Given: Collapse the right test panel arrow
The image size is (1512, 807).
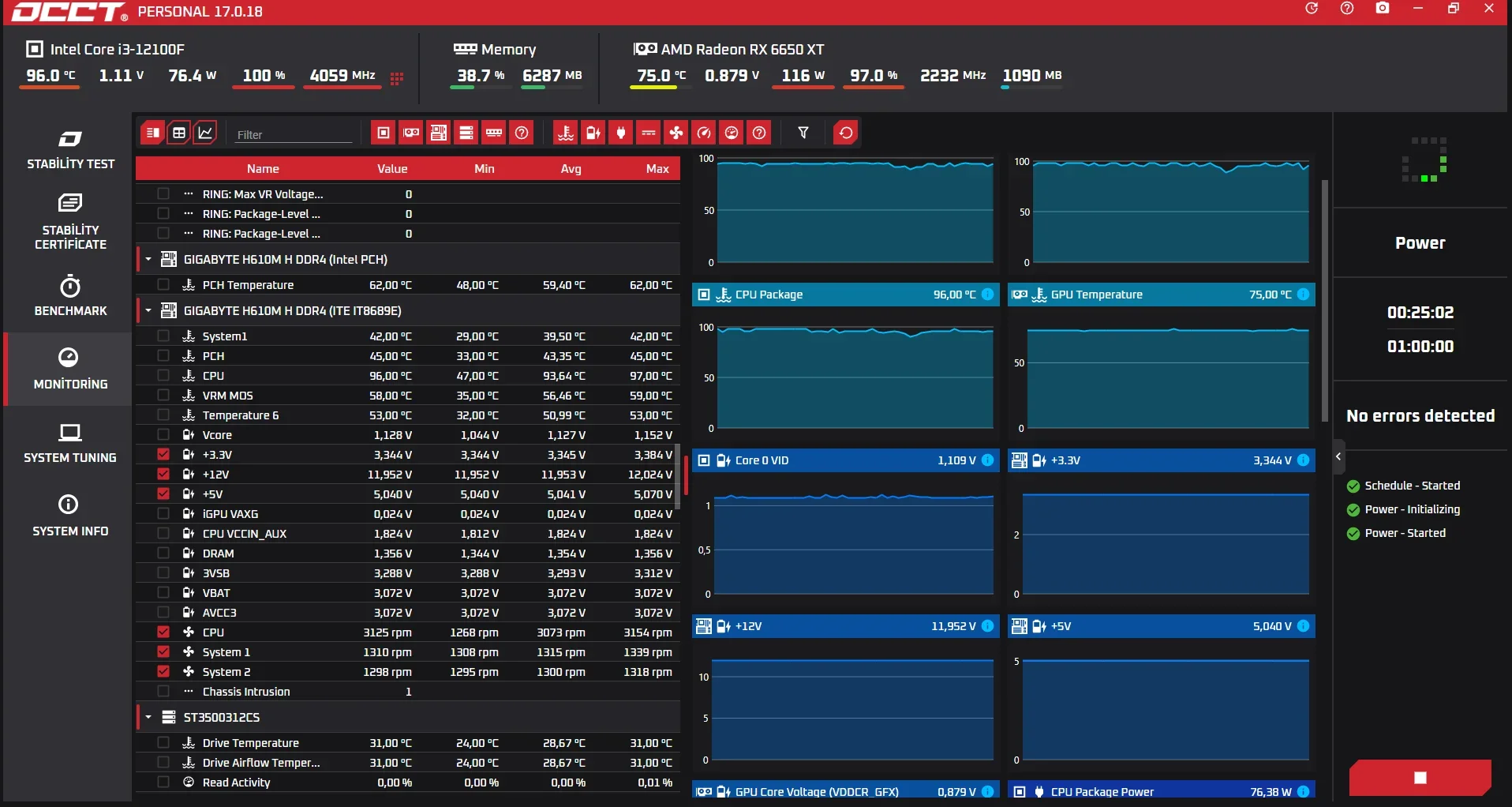Looking at the screenshot, I should tap(1338, 456).
